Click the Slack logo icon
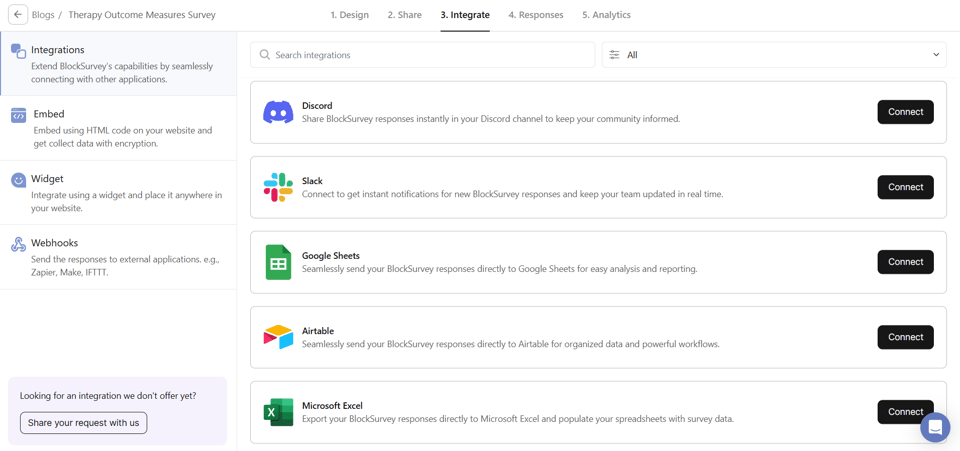 [x=278, y=187]
